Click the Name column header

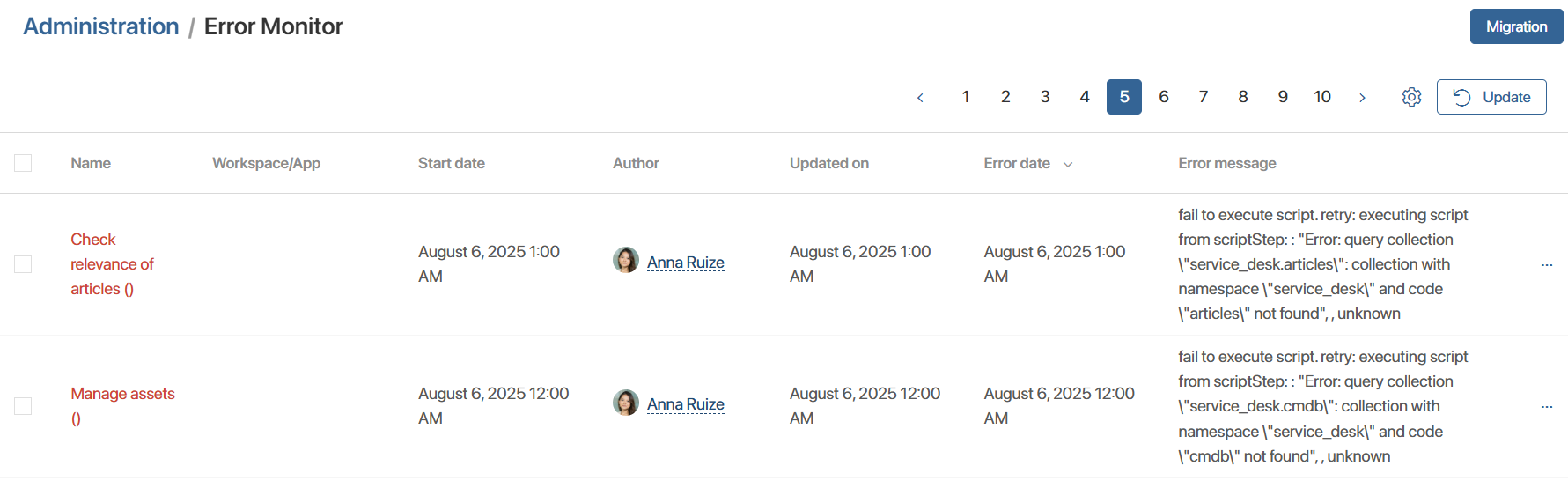tap(91, 163)
